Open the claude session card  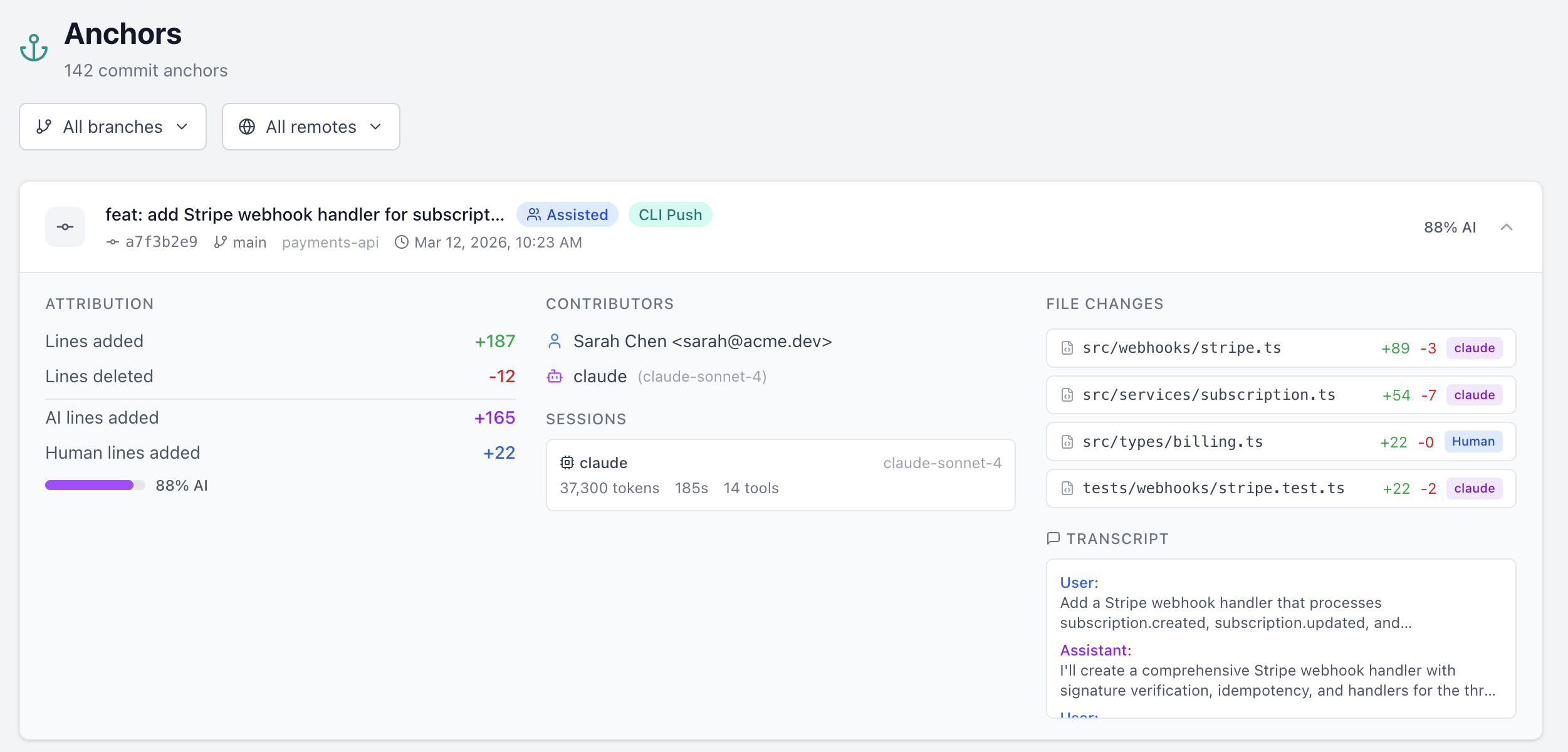[x=780, y=475]
